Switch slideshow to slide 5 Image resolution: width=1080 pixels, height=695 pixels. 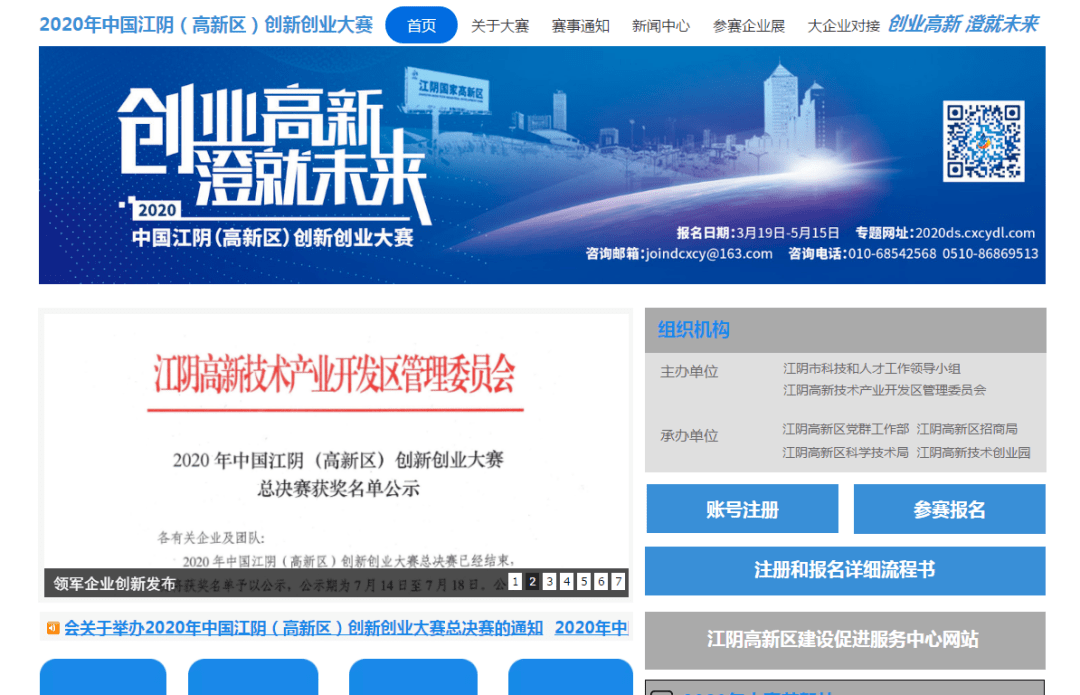(583, 581)
